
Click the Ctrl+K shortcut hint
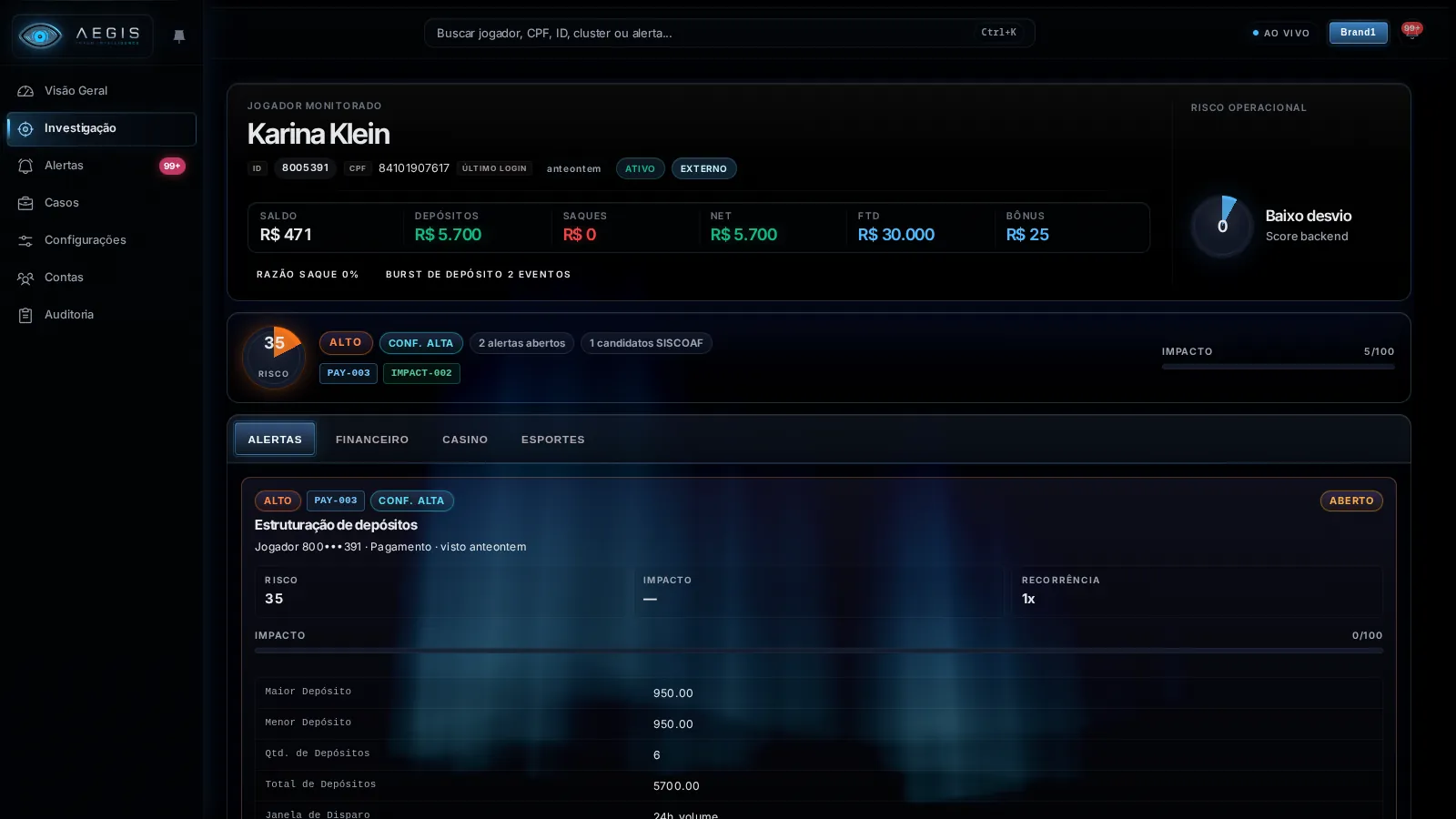point(998,33)
